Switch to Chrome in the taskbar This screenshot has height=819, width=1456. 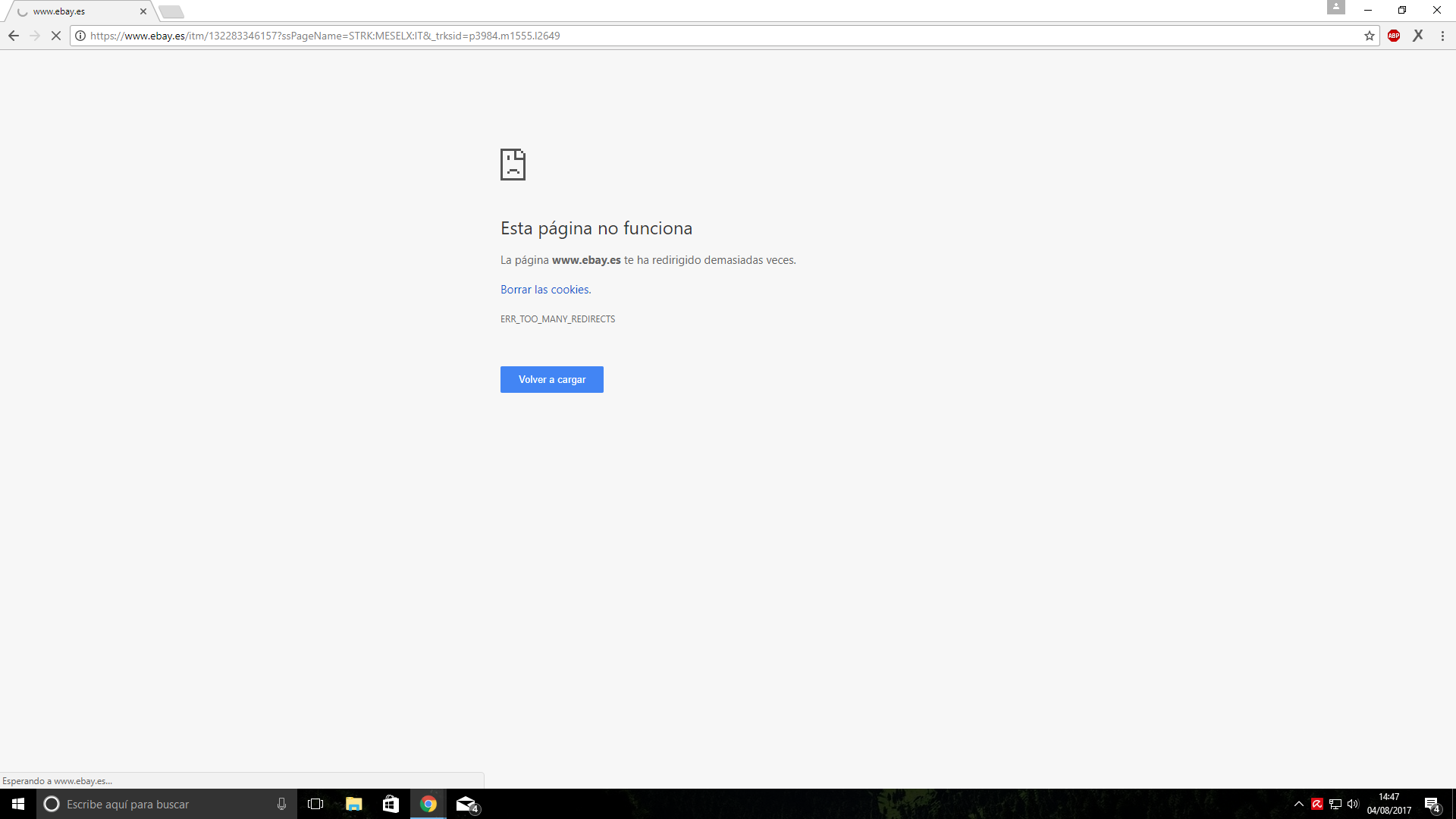[428, 804]
